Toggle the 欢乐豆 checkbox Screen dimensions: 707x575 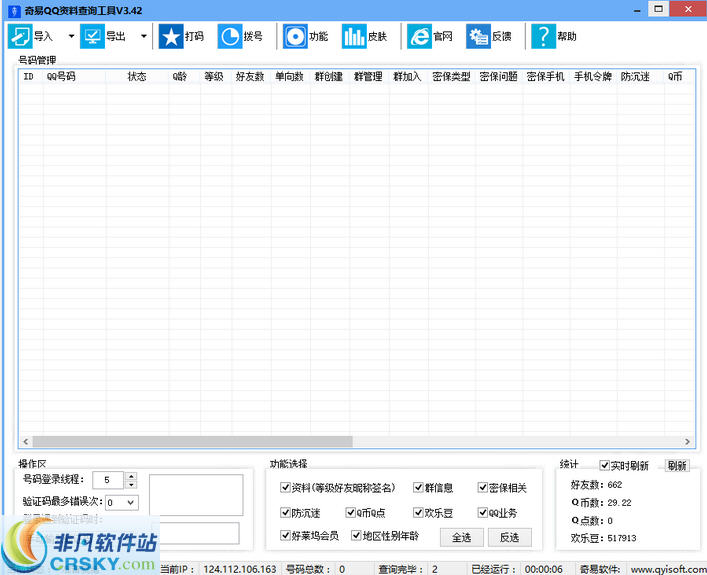(x=418, y=512)
